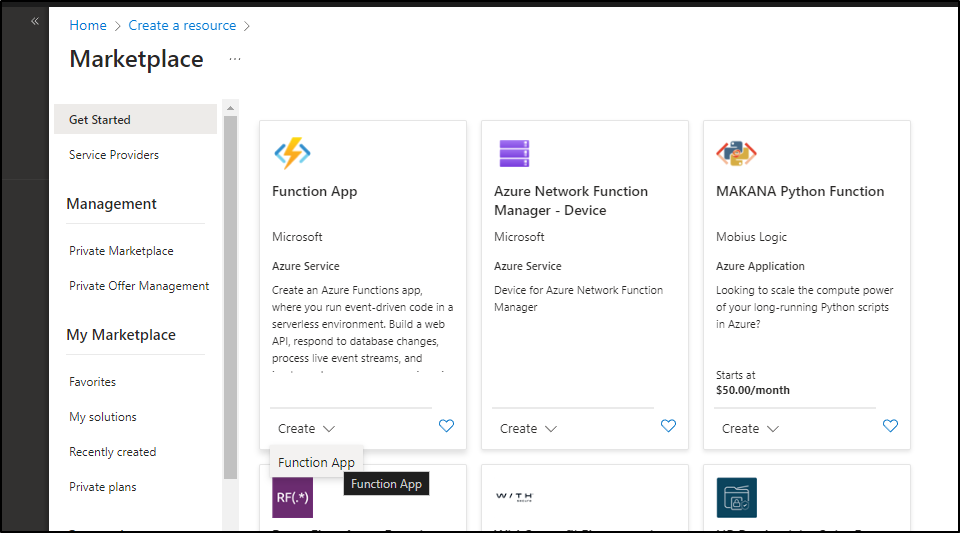Open Recently created
The height and width of the screenshot is (533, 960).
click(x=113, y=452)
